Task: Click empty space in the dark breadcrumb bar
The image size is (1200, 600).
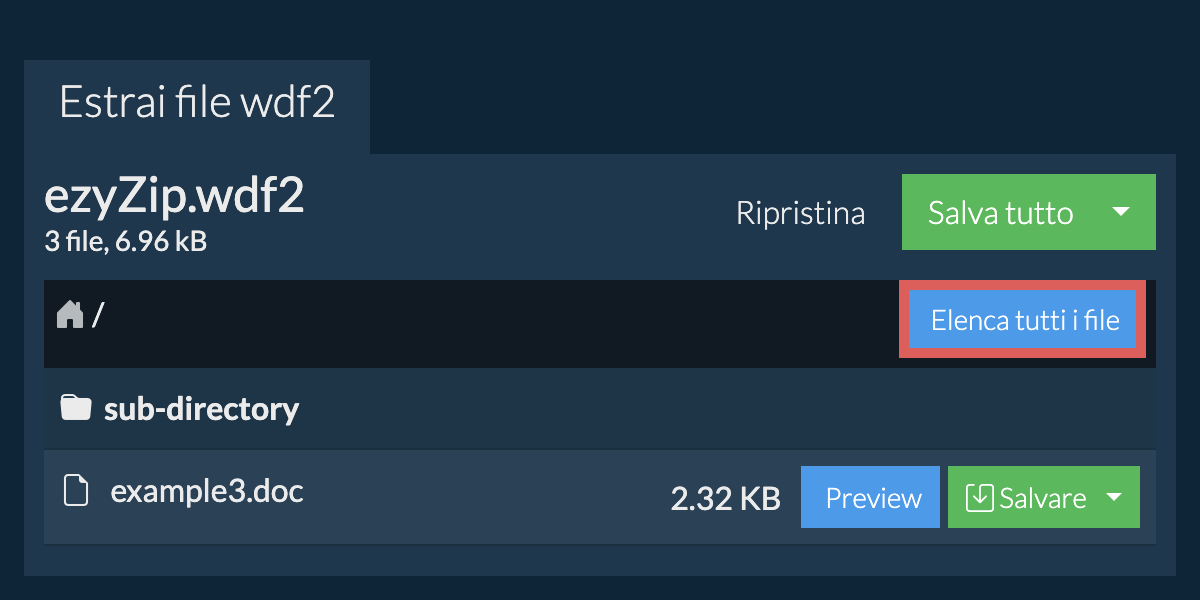Action: pyautogui.click(x=500, y=323)
